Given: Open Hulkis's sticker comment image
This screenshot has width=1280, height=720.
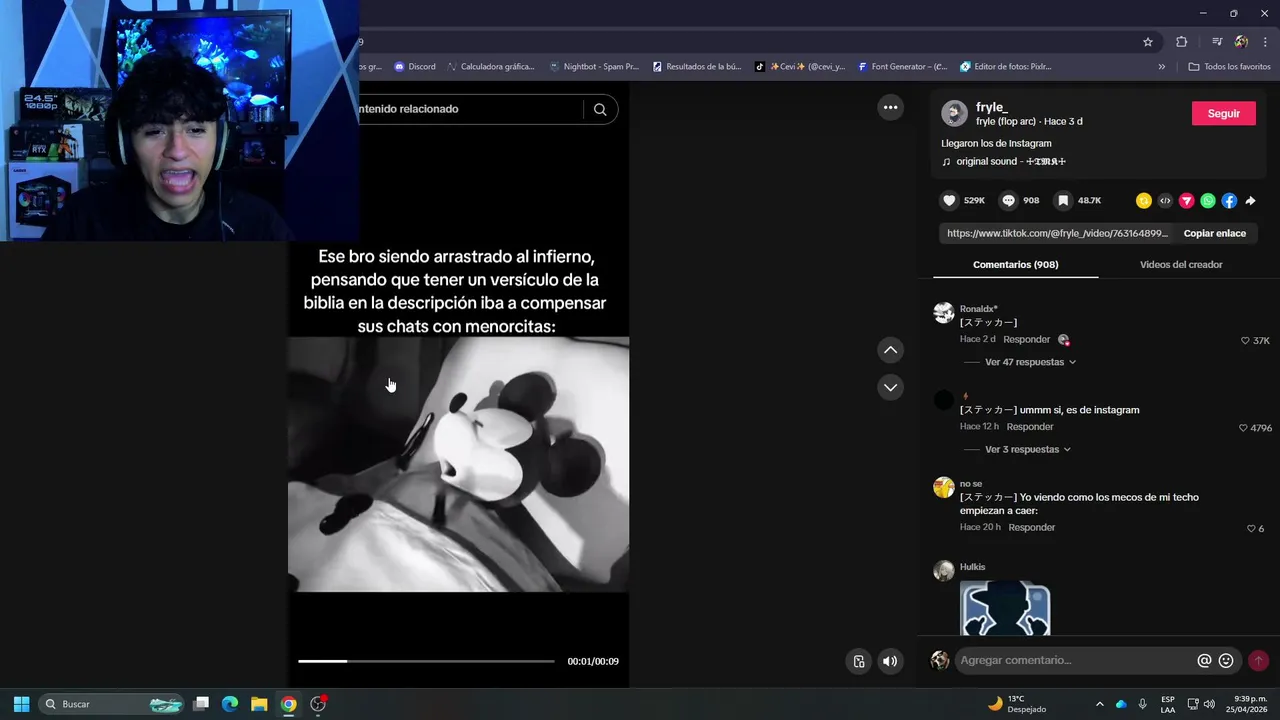Looking at the screenshot, I should pos(1005,608).
